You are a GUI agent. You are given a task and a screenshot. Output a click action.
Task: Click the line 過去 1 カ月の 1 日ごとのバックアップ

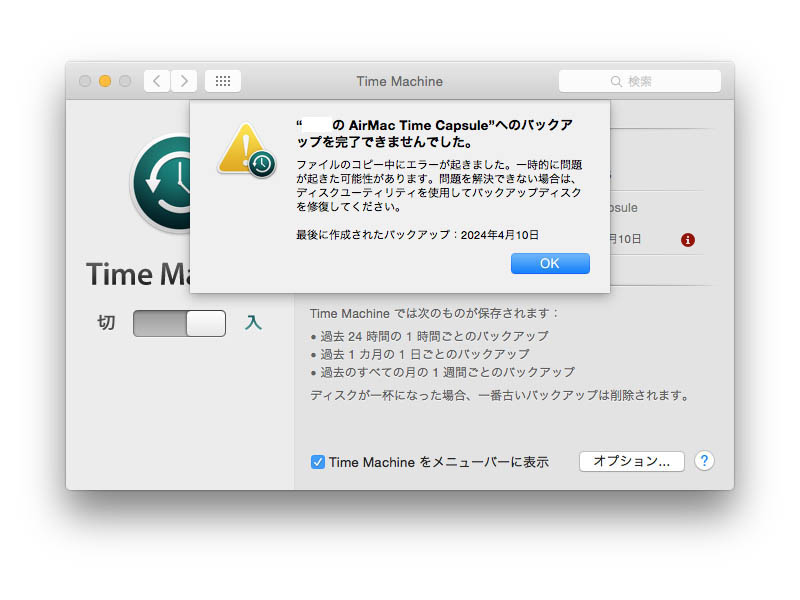(425, 354)
